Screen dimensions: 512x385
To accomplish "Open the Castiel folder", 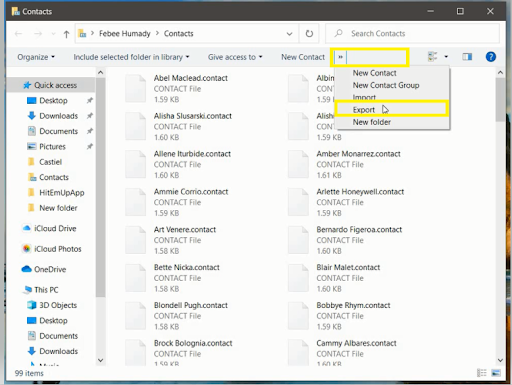I will pyautogui.click(x=50, y=162).
